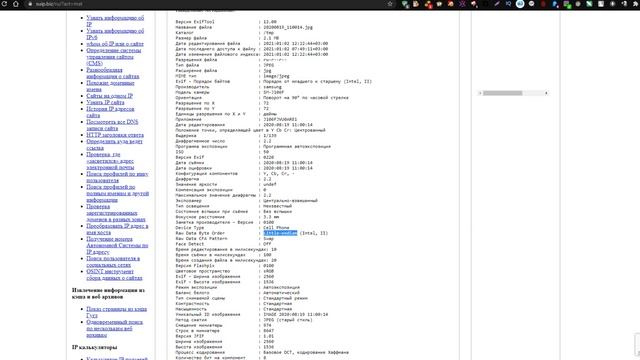Click the manufacturer value 'samsung'
Viewport: 640px width, 360px height.
coord(272,87)
